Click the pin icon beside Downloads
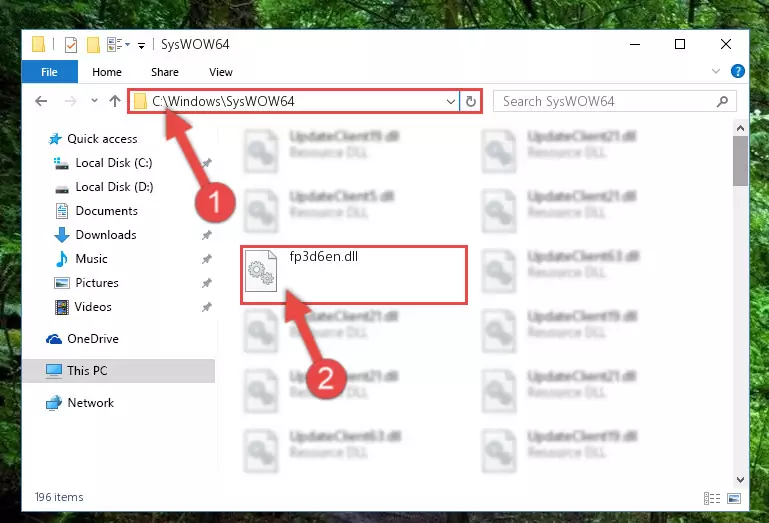769x523 pixels. click(x=206, y=235)
